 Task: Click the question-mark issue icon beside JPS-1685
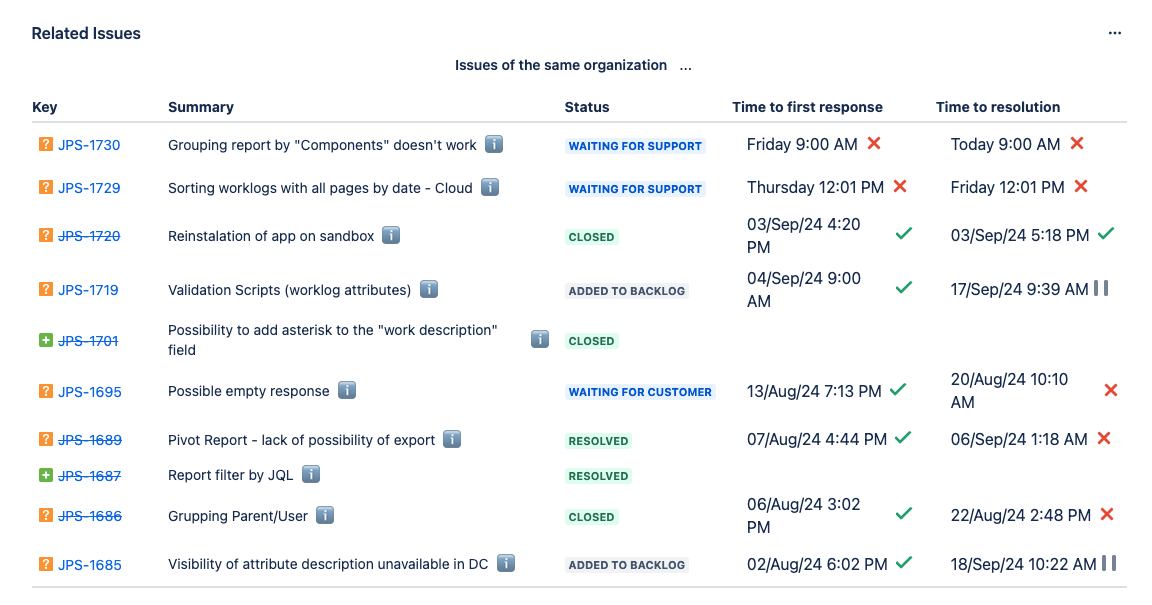point(45,564)
